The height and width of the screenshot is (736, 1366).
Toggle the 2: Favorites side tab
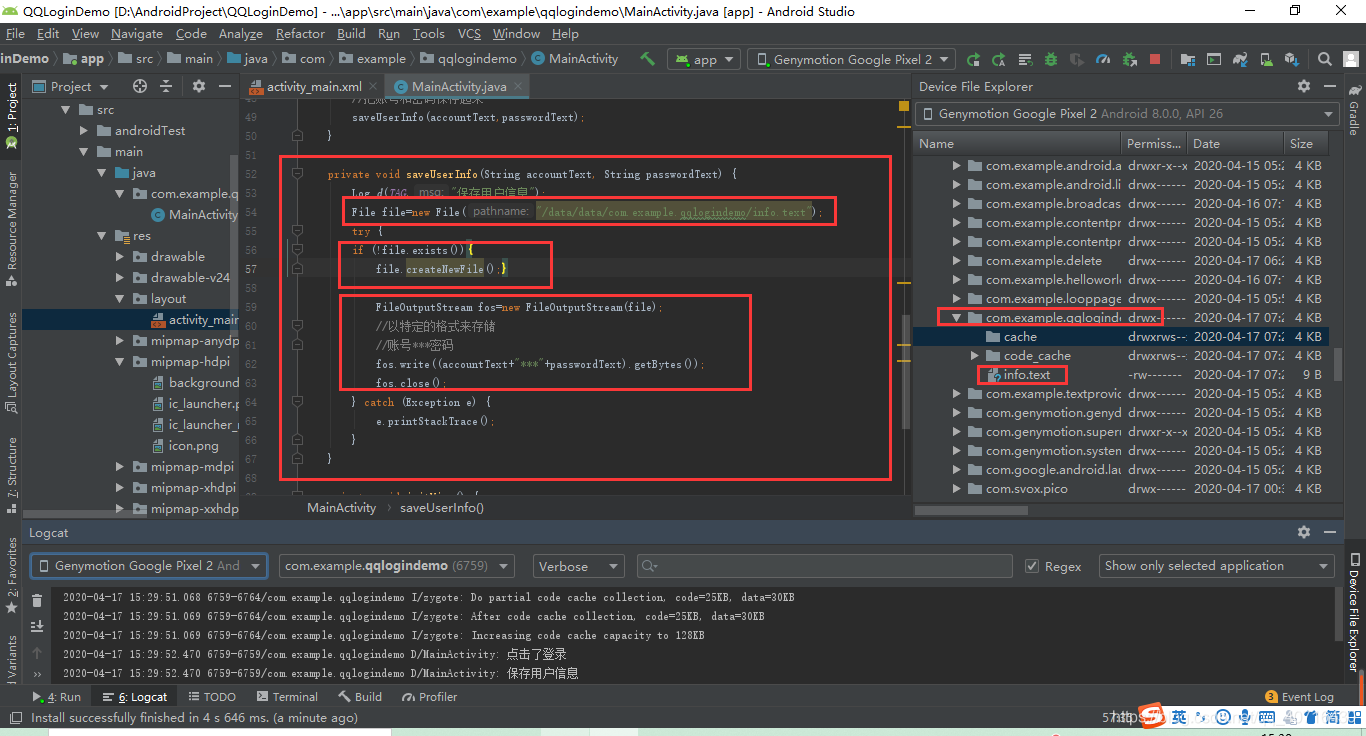(x=11, y=575)
